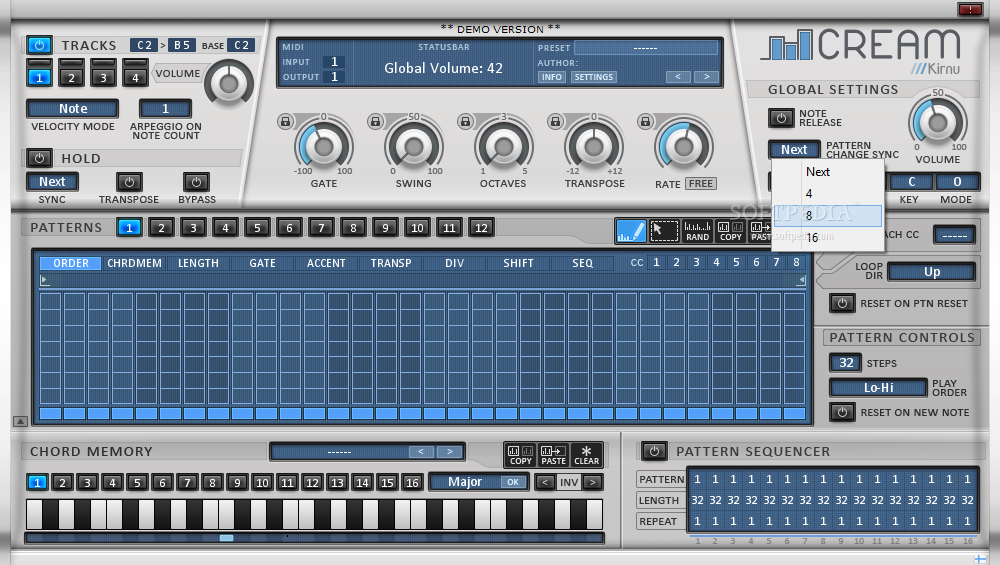
Task: Click the INV inversion button
Action: coord(569,482)
